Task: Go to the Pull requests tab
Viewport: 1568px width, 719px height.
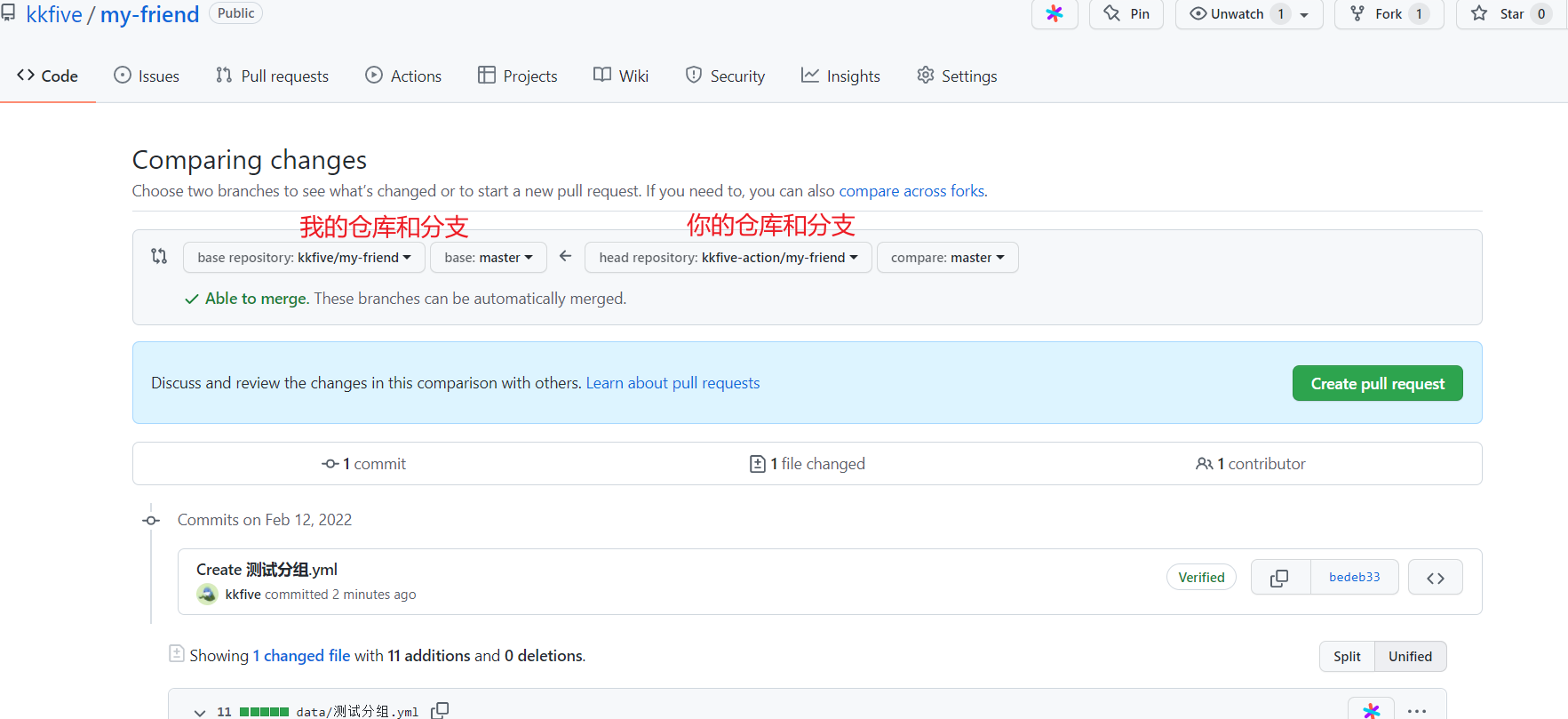Action: (272, 76)
